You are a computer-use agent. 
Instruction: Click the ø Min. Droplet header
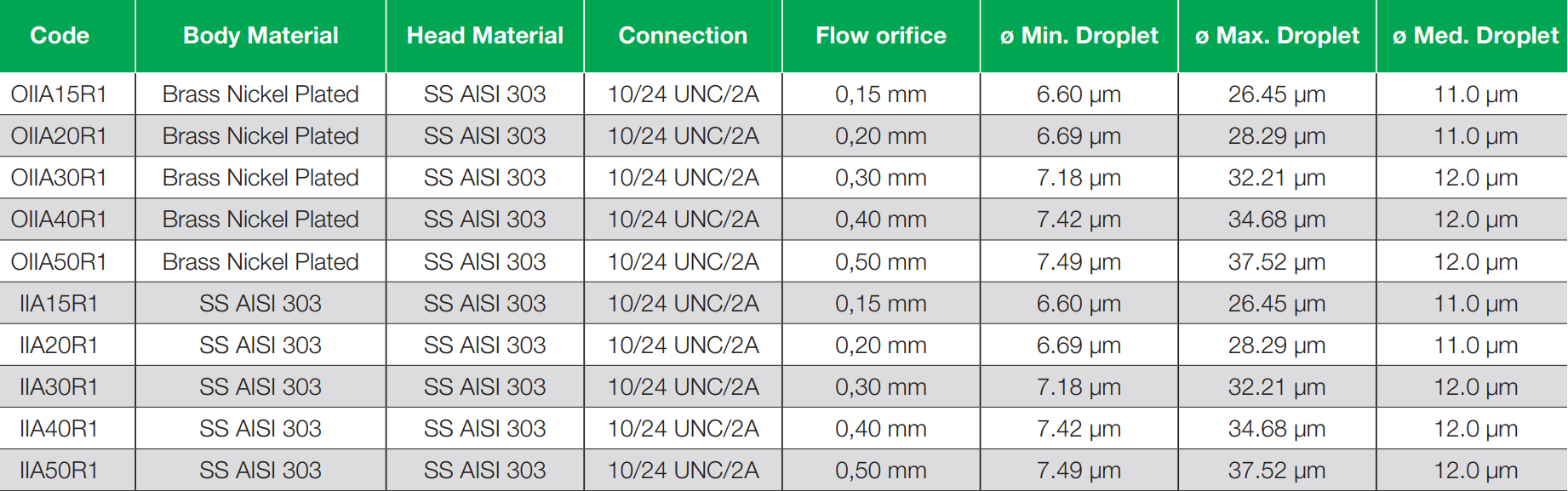(1079, 36)
